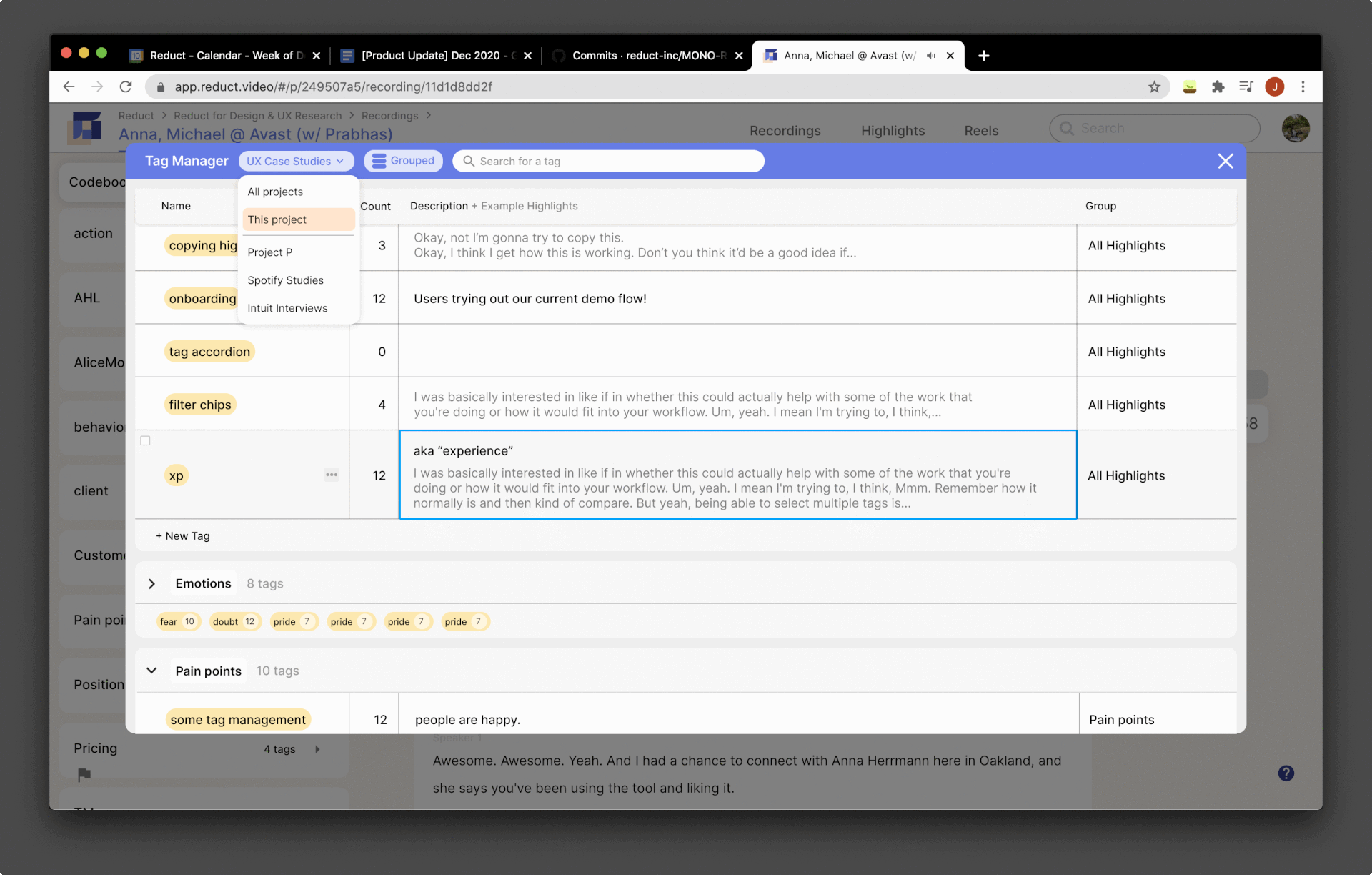1372x875 pixels.
Task: Click the flag icon under Pricing
Action: coord(84,774)
